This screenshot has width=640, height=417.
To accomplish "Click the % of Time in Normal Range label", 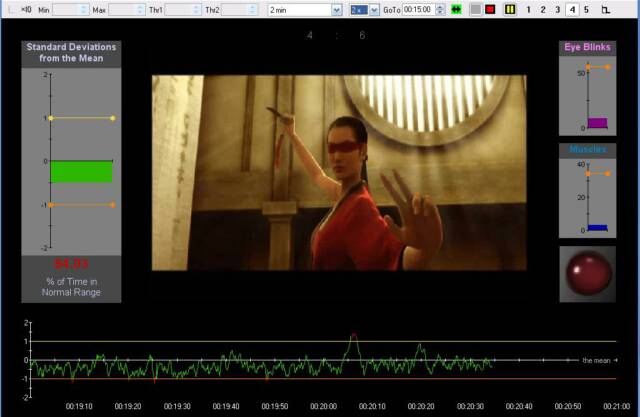I will (71, 287).
